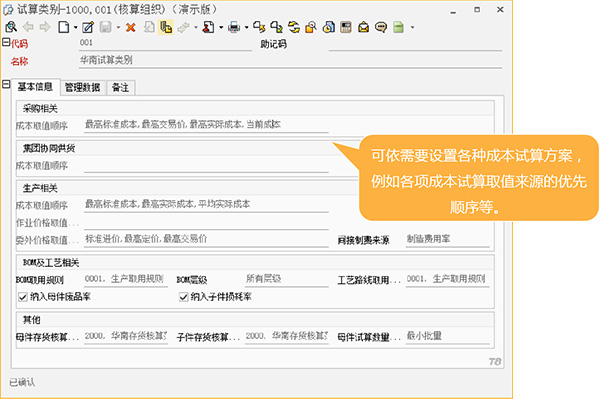The image size is (600, 399).
Task: Click the mail envelope toolbar icon
Action: coord(364,27)
